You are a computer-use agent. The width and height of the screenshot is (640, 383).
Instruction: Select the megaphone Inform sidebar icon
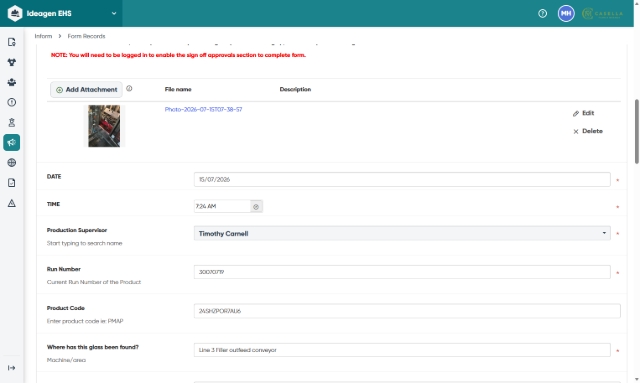[x=11, y=143]
